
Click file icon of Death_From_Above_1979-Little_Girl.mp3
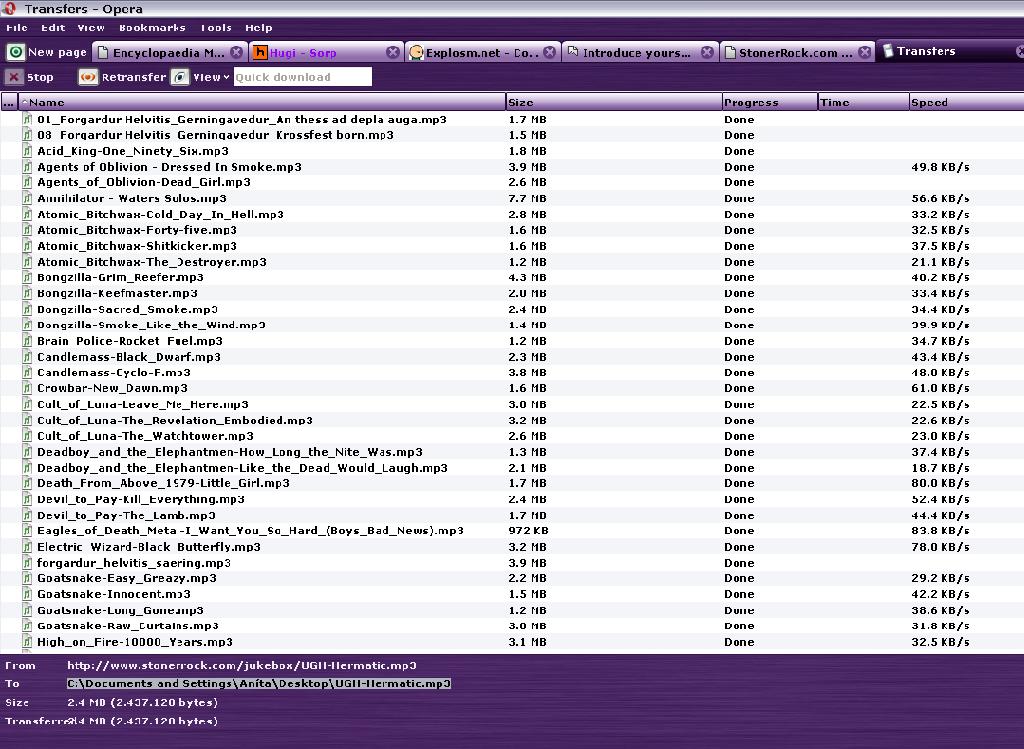[27, 483]
